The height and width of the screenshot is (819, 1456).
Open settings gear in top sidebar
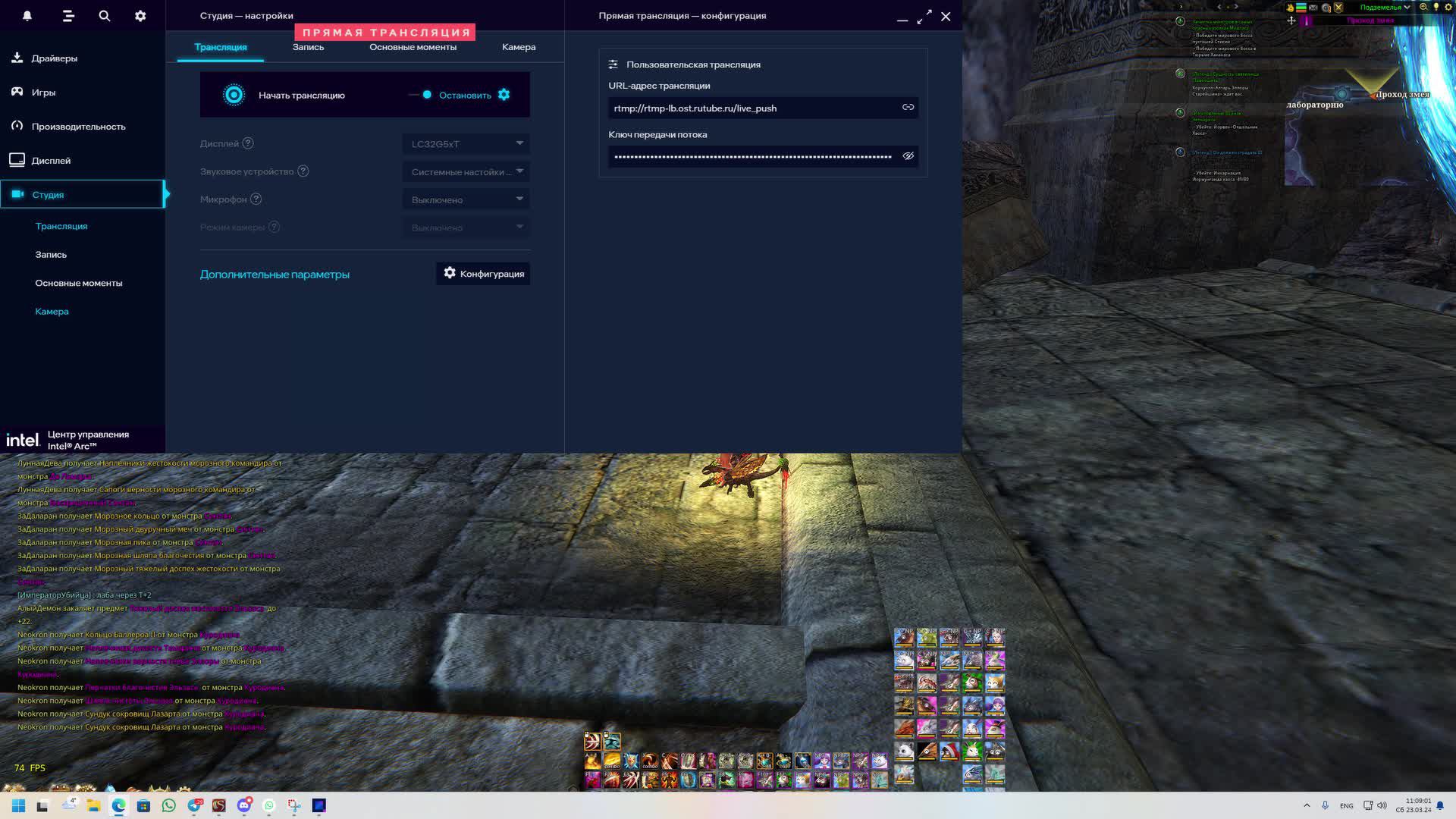[140, 16]
